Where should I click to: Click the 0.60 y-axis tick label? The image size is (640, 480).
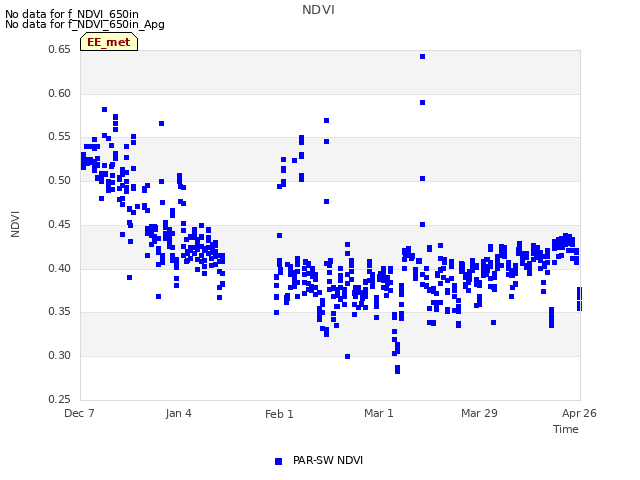tap(59, 93)
